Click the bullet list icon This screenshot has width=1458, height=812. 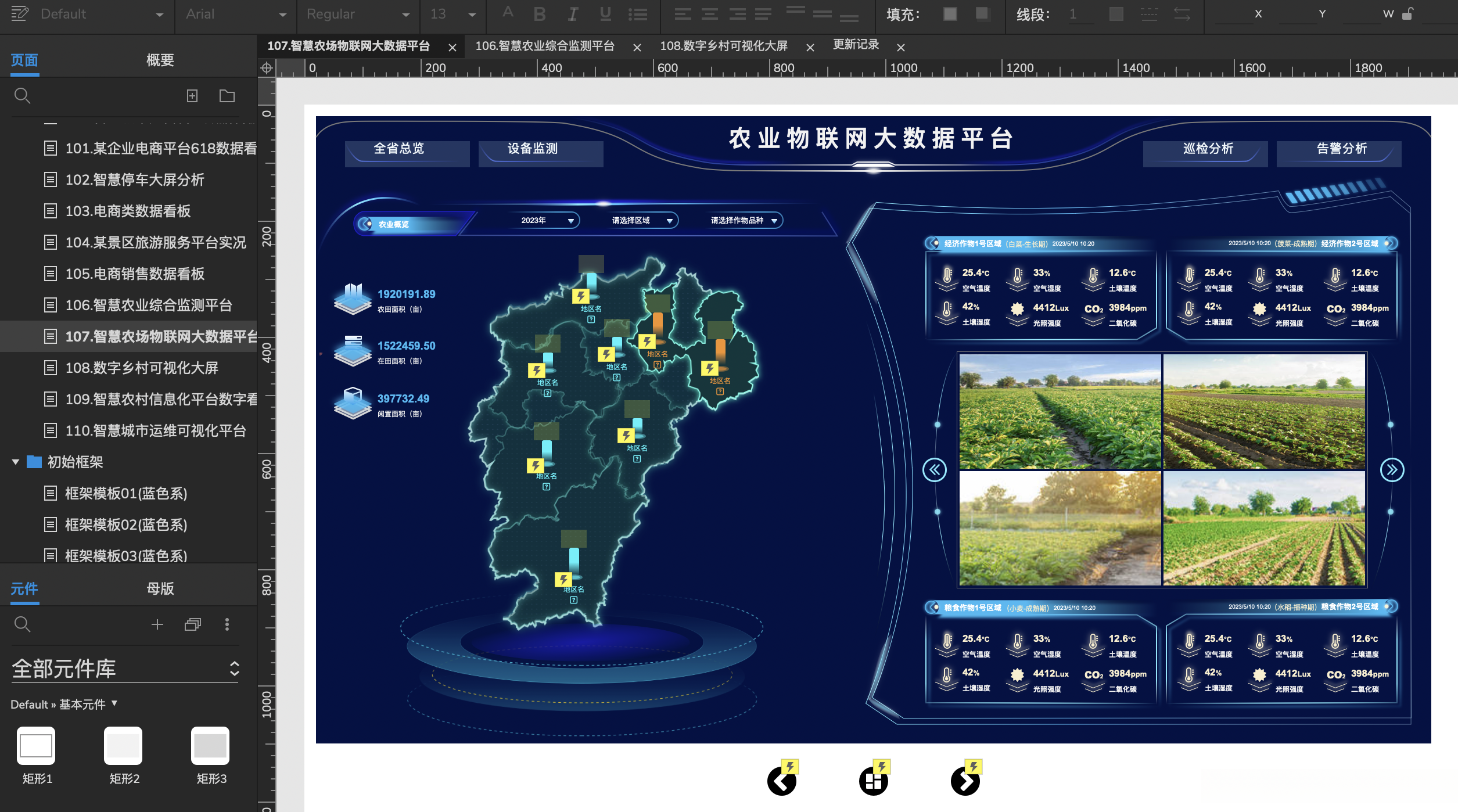coord(638,14)
